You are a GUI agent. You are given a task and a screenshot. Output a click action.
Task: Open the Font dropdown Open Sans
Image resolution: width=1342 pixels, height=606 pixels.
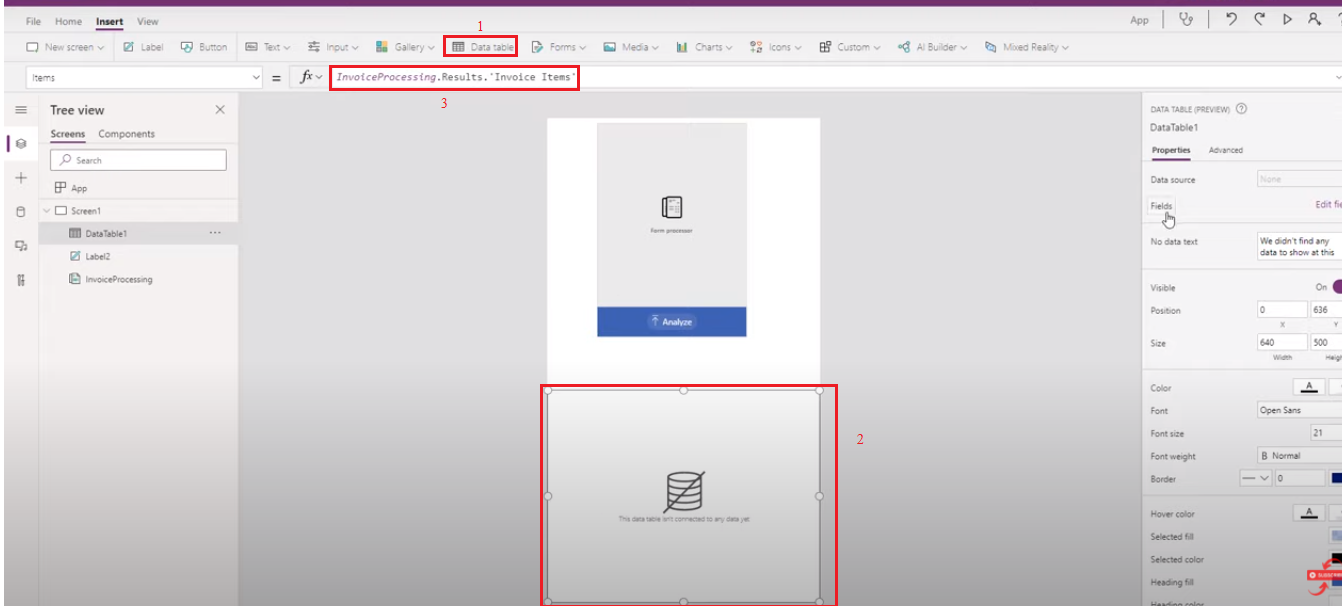1299,410
